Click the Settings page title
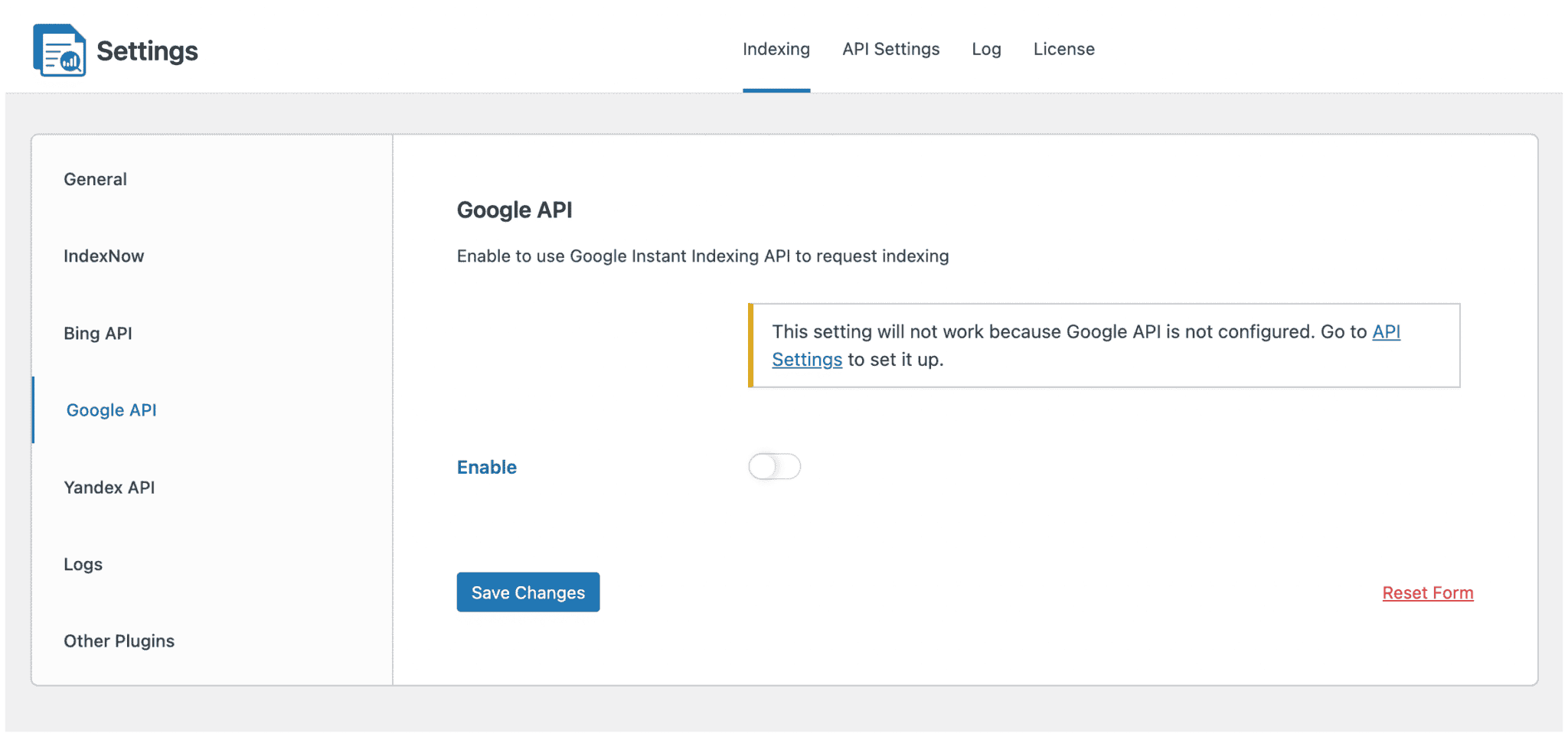 point(147,51)
